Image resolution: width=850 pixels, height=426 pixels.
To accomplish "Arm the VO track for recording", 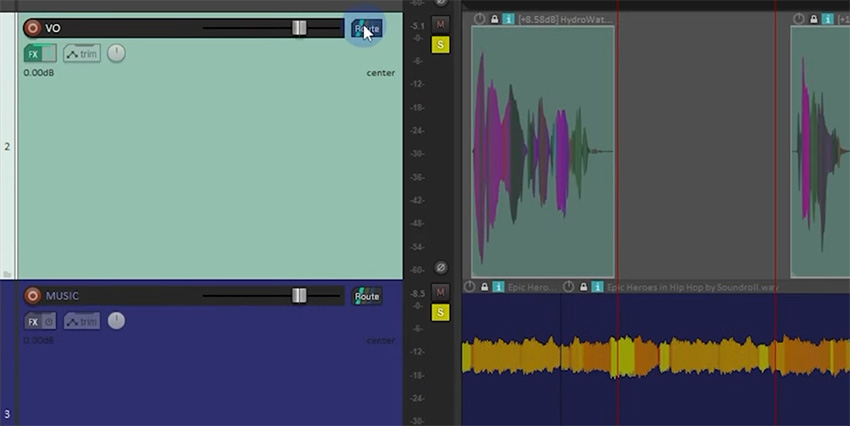I will tap(32, 28).
